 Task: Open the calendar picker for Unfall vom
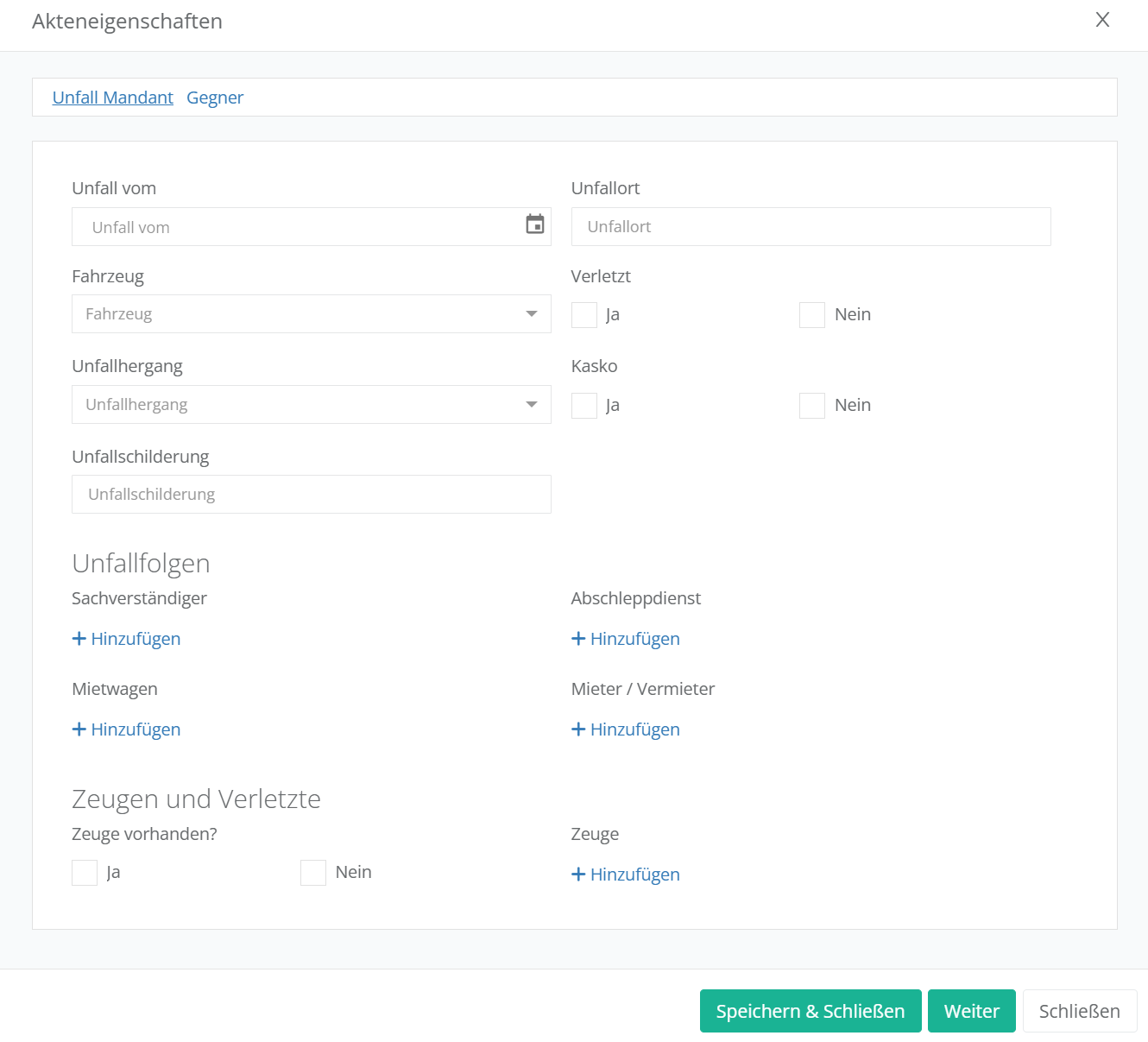coord(535,224)
